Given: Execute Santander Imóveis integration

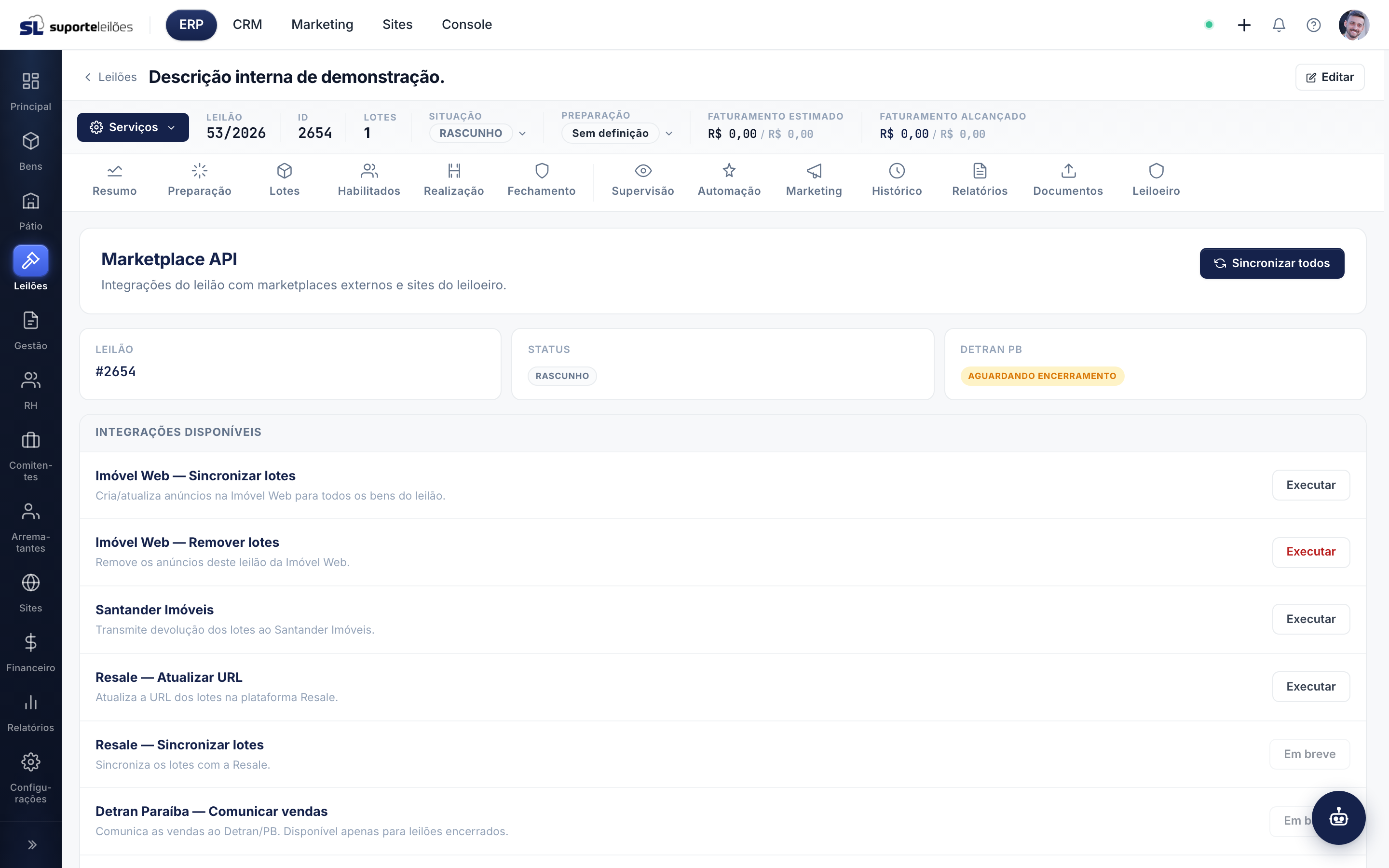Looking at the screenshot, I should [1310, 619].
